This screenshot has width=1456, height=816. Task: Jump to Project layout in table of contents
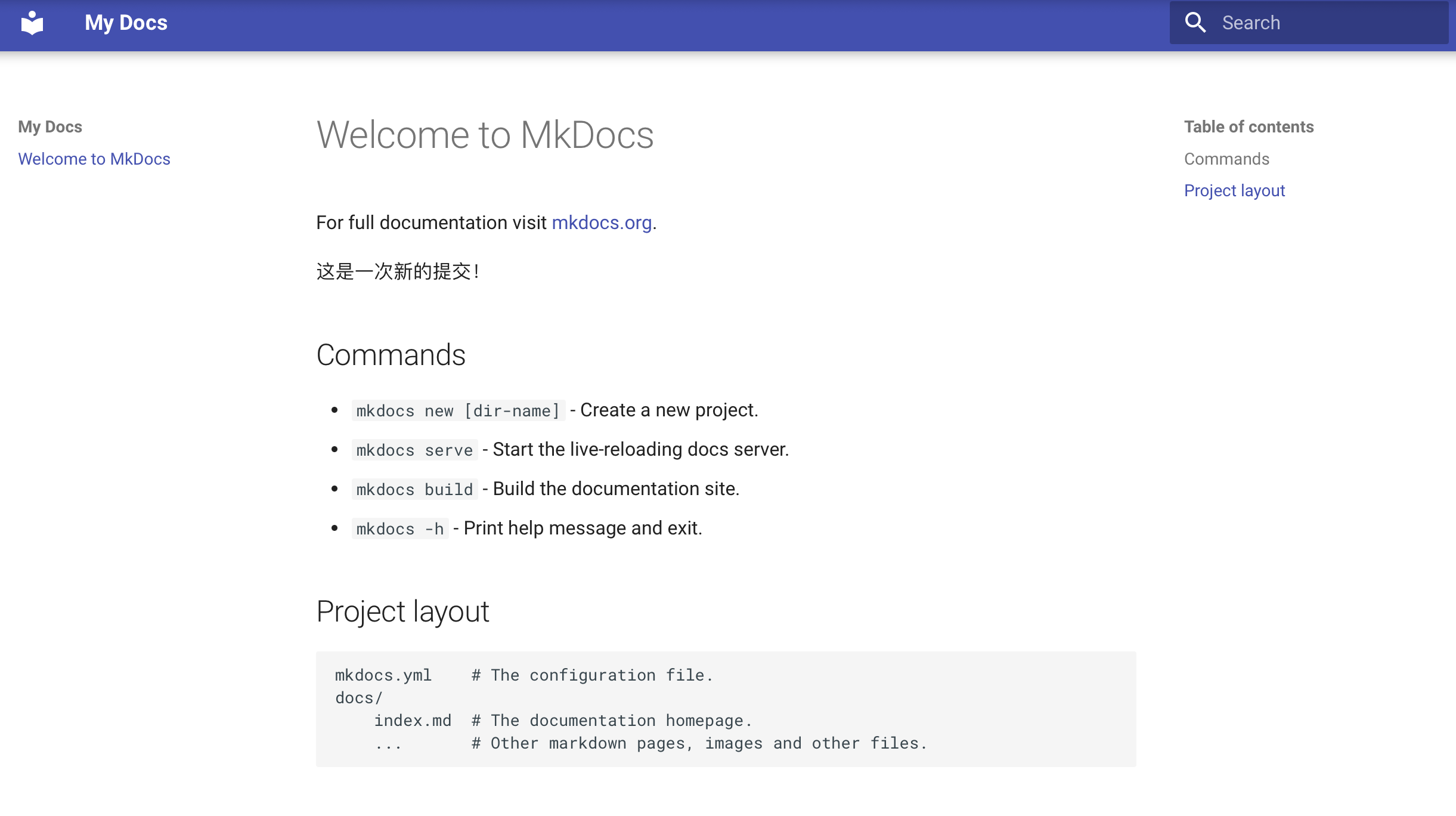(1234, 190)
